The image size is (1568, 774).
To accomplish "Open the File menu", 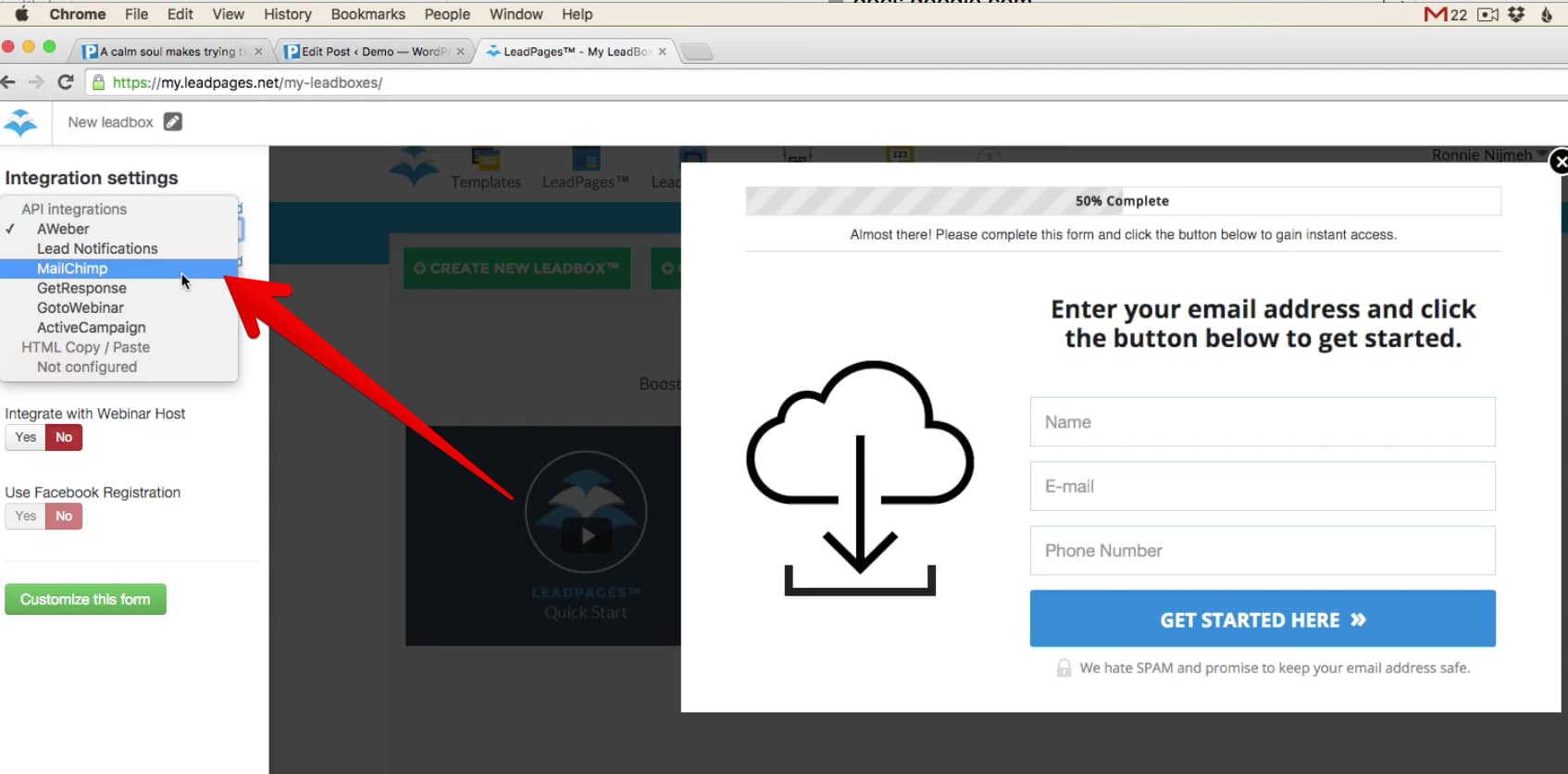I will click(136, 14).
